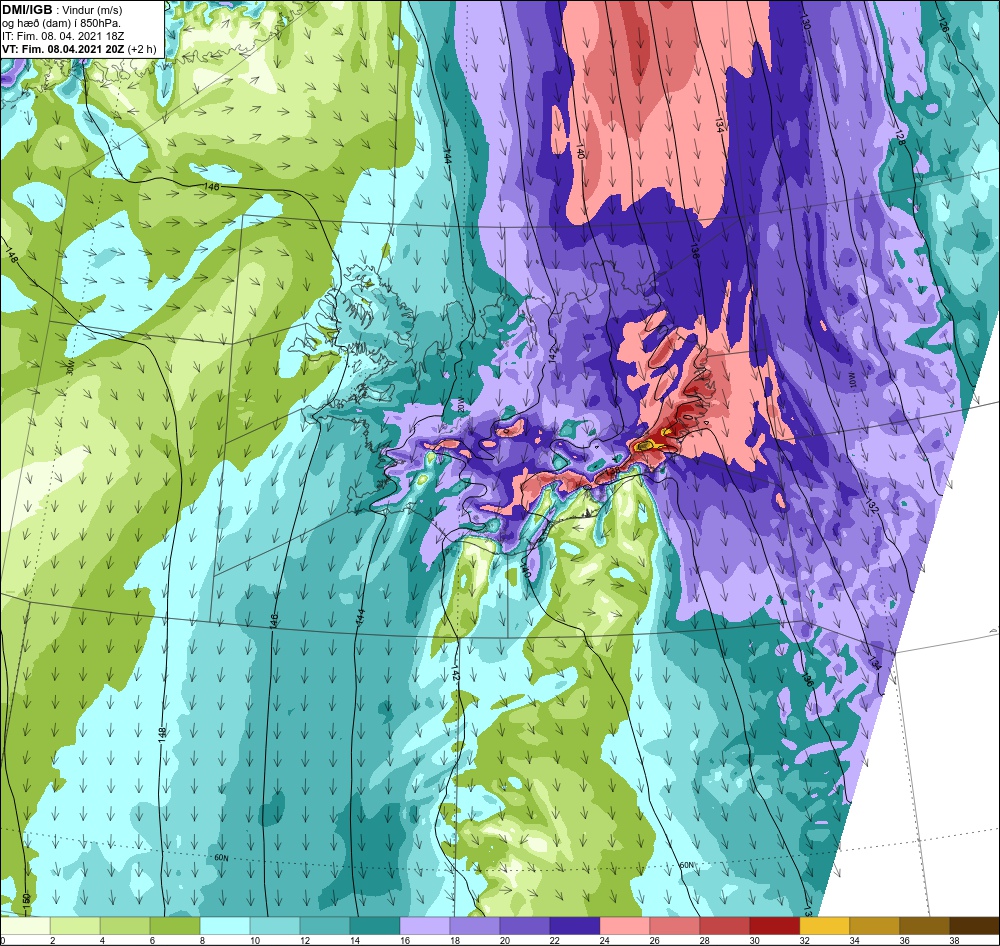Click the '(+2 h)' forecast offset text
1000x946 pixels.
pos(142,49)
